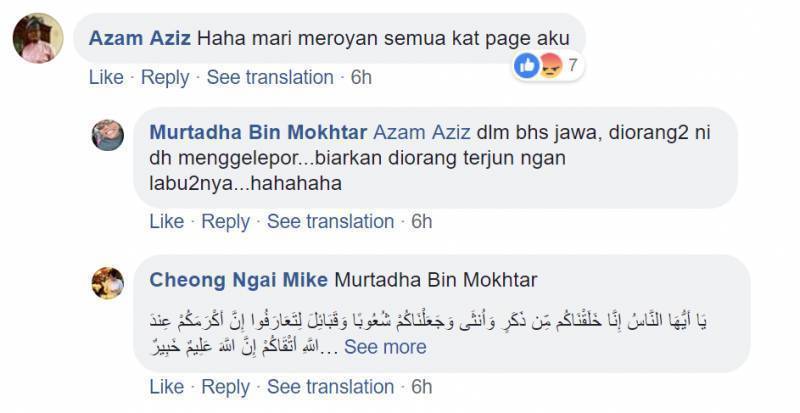This screenshot has width=800, height=413.
Task: Open Azam Aziz's profile picture
Action: pyautogui.click(x=38, y=38)
